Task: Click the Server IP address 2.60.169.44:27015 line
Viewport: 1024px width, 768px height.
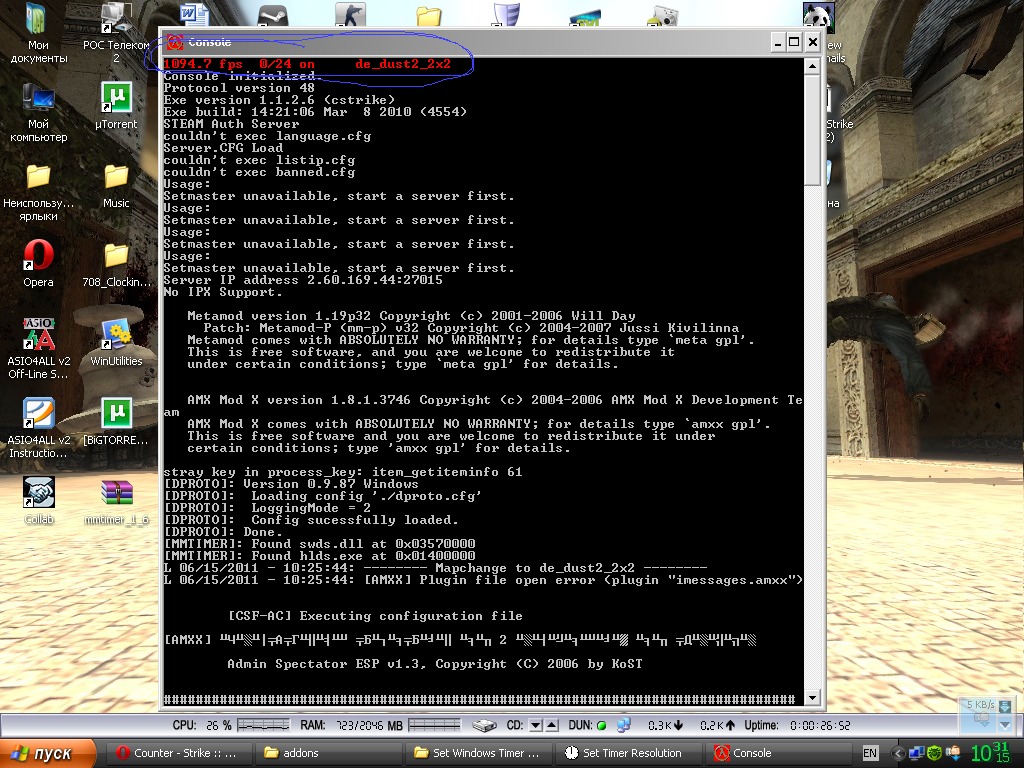Action: 303,280
